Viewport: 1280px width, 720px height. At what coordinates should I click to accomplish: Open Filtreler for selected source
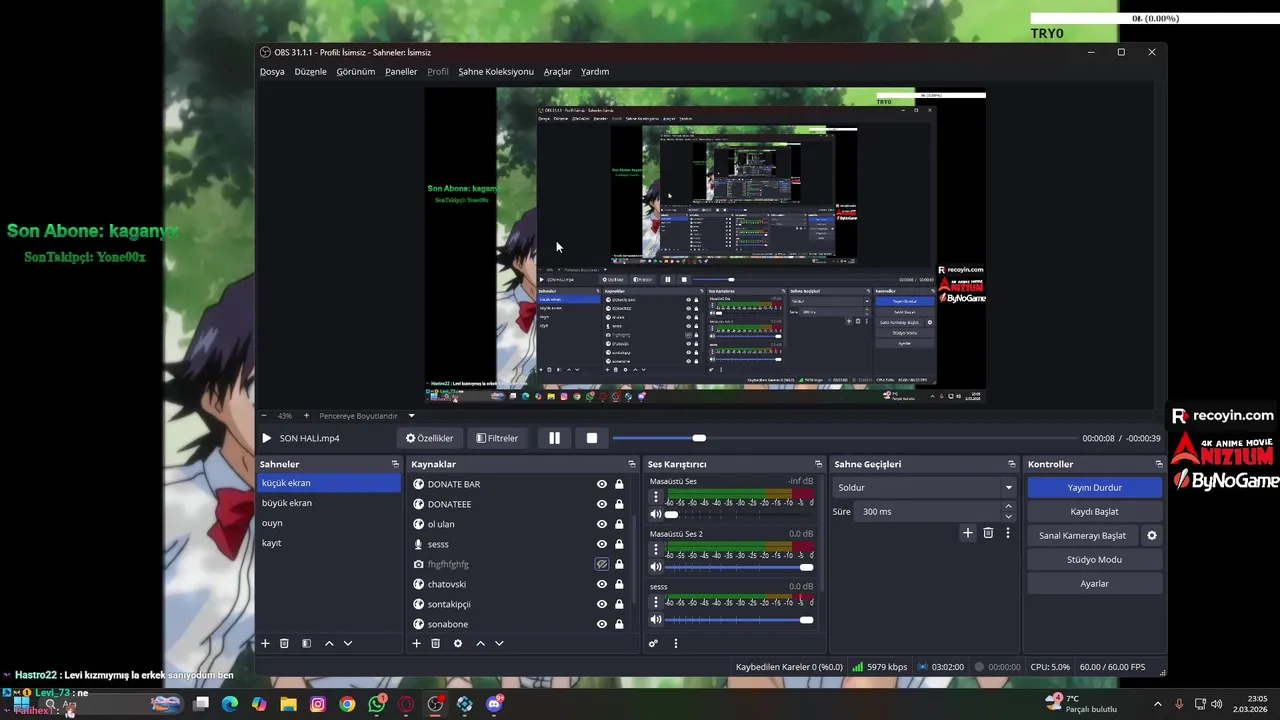click(497, 438)
